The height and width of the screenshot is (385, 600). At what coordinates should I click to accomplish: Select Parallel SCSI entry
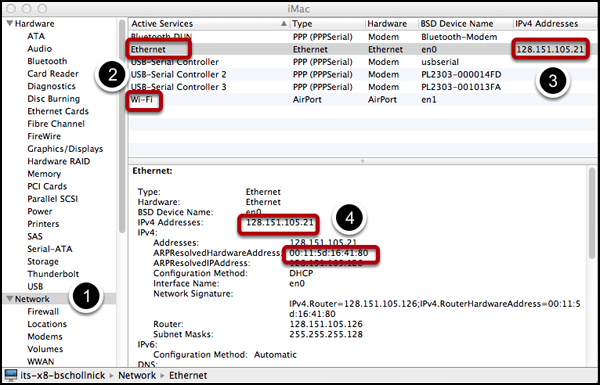(52, 199)
